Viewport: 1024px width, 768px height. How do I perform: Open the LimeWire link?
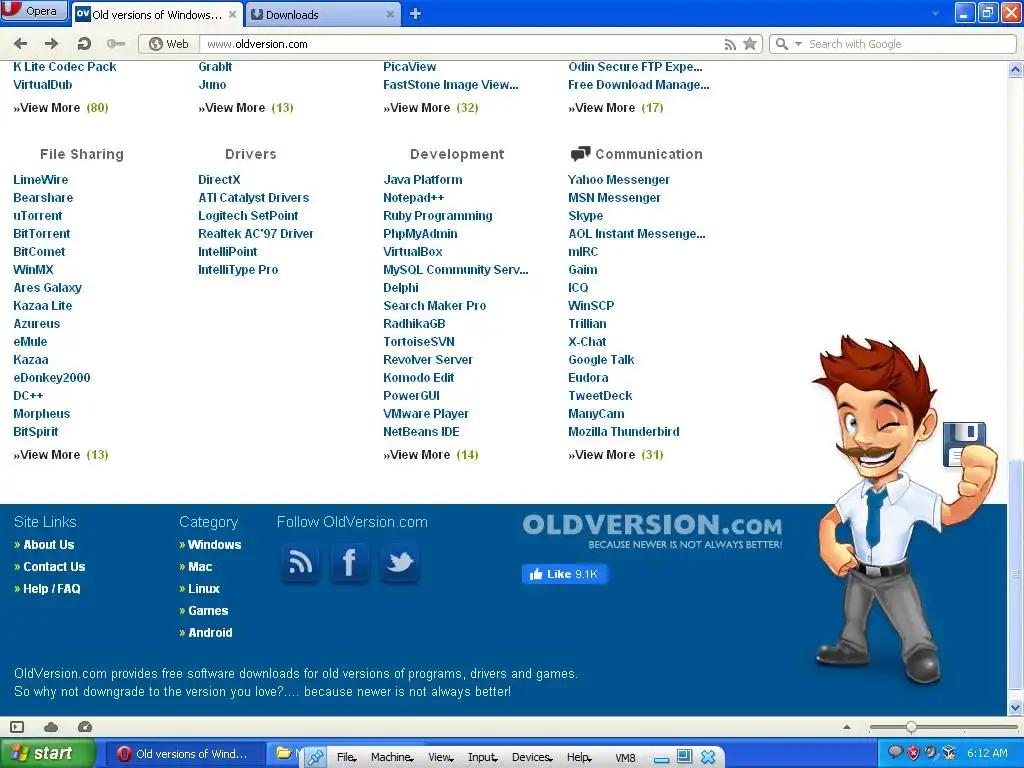pos(40,180)
